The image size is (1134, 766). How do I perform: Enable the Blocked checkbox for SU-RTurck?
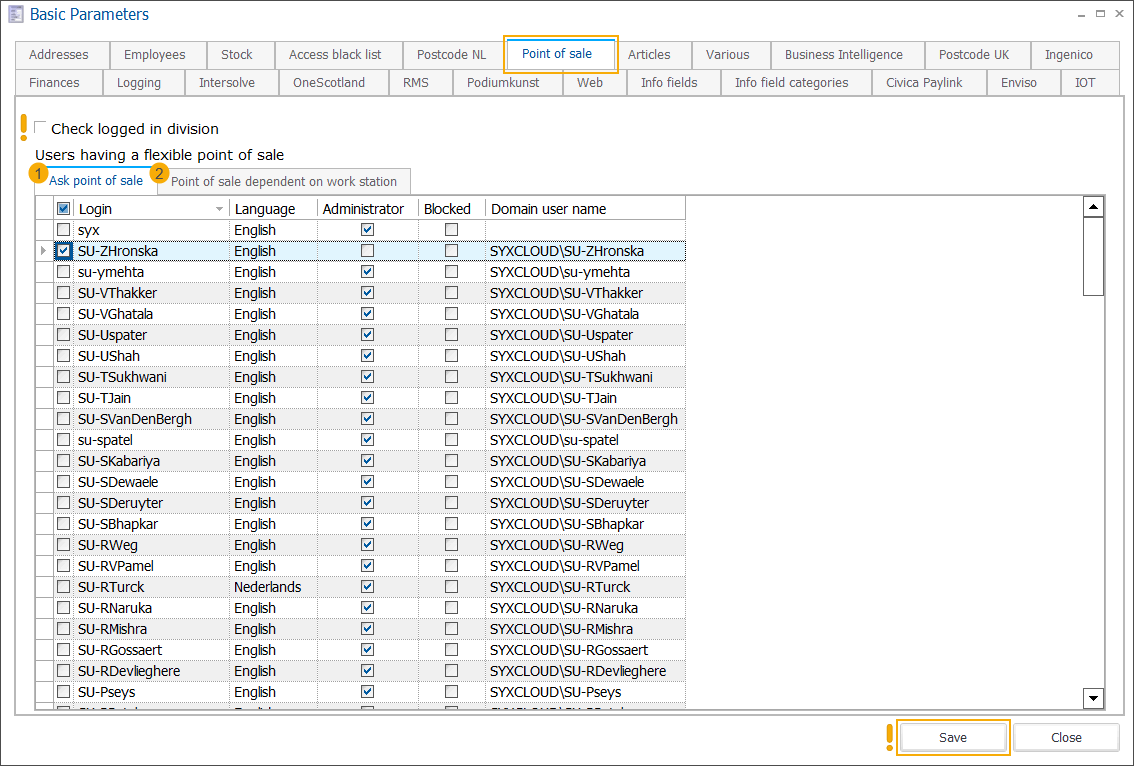(x=451, y=587)
